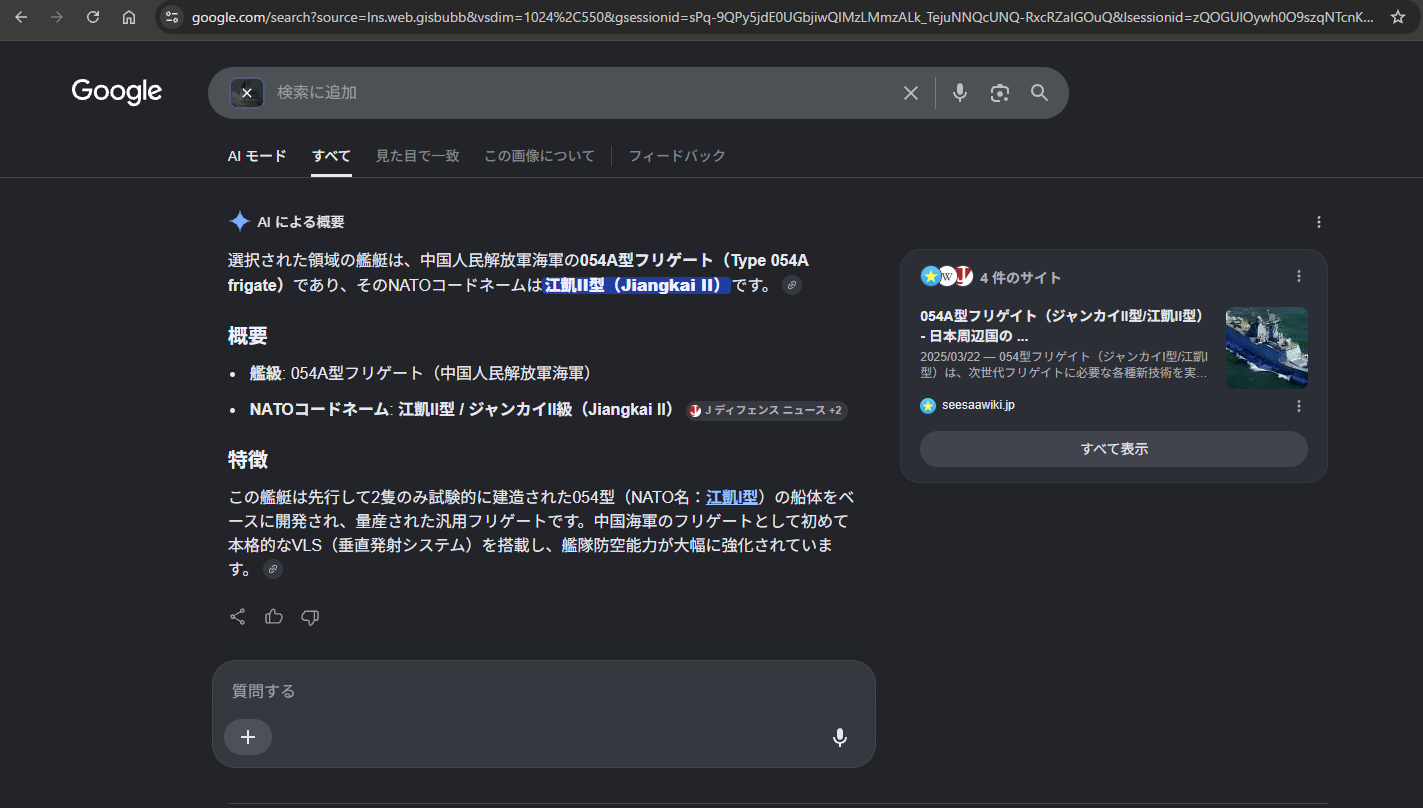Give thumbs up to the AI overview
1423x808 pixels.
tap(274, 617)
